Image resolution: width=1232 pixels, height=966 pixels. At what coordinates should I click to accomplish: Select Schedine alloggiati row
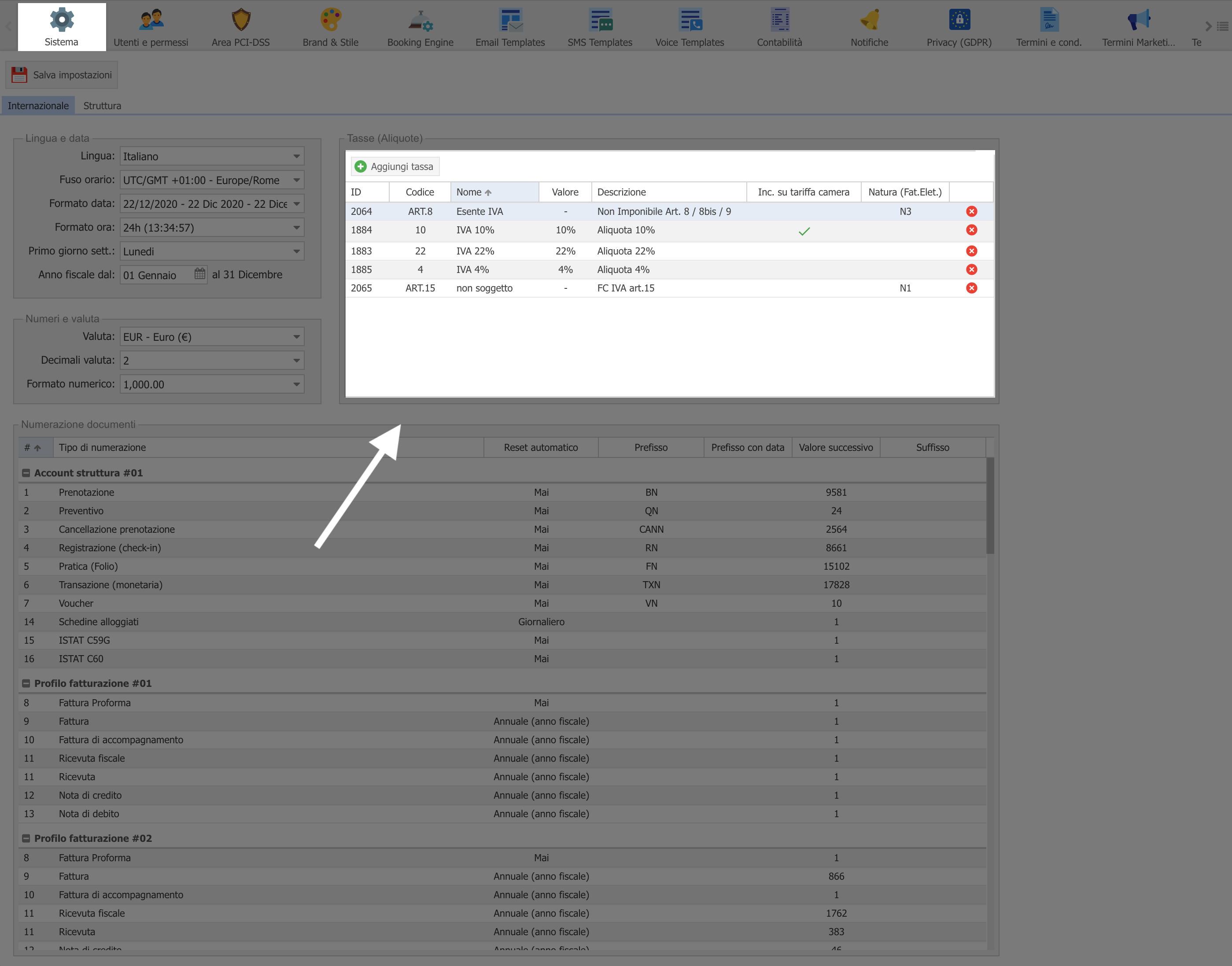click(x=502, y=622)
